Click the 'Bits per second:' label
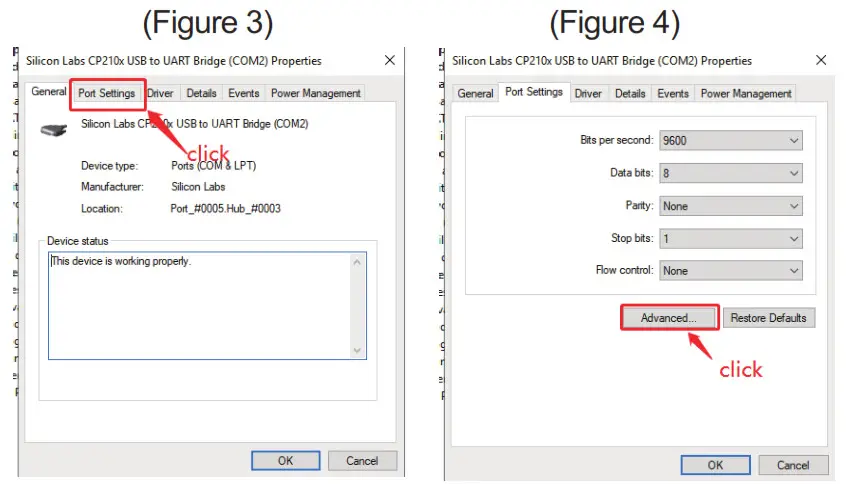Viewport: 846px width, 494px height. [617, 140]
